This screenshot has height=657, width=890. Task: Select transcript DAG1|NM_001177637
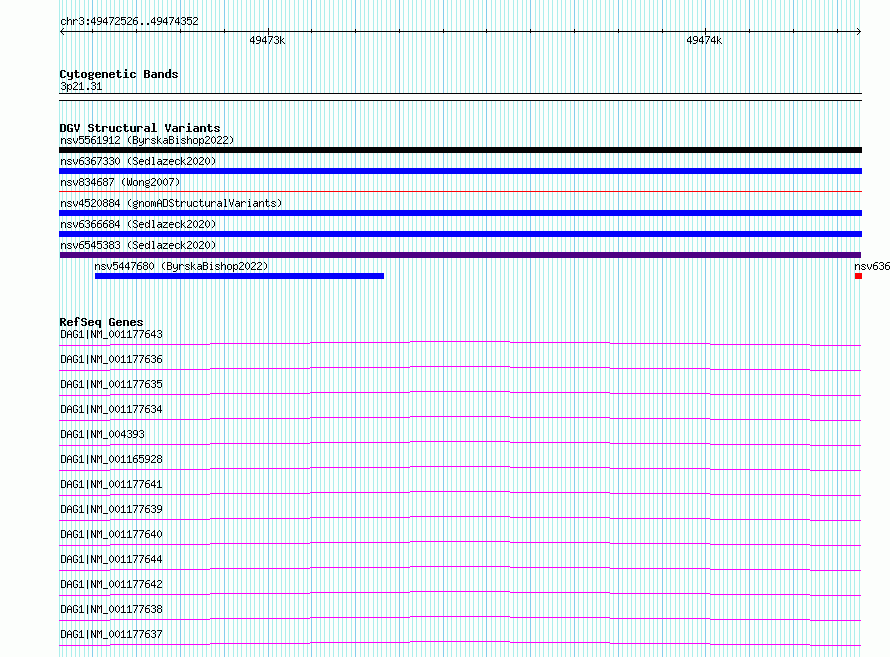[x=111, y=634]
